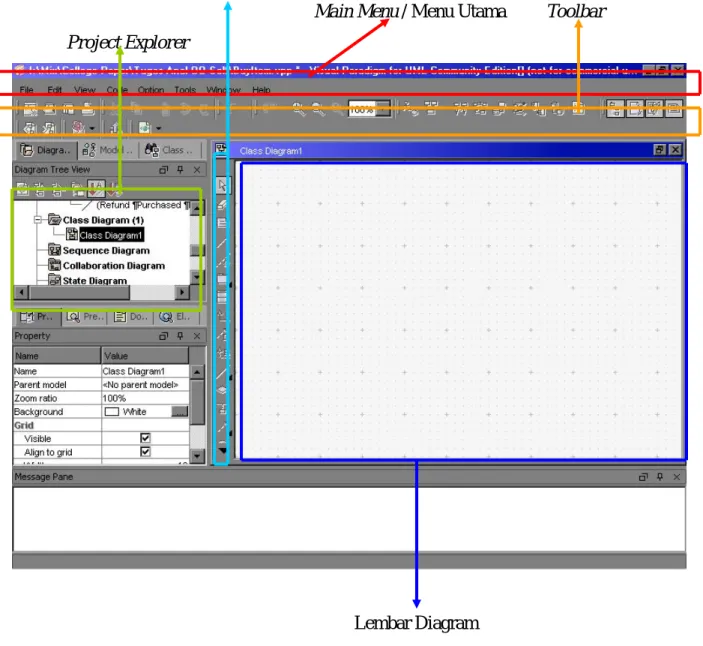Click the sort by type icon in tree toolbar
The image size is (703, 646).
point(113,189)
